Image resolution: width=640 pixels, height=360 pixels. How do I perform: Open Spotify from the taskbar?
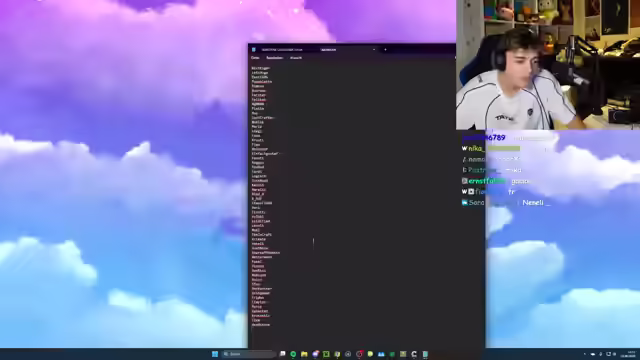click(x=293, y=354)
